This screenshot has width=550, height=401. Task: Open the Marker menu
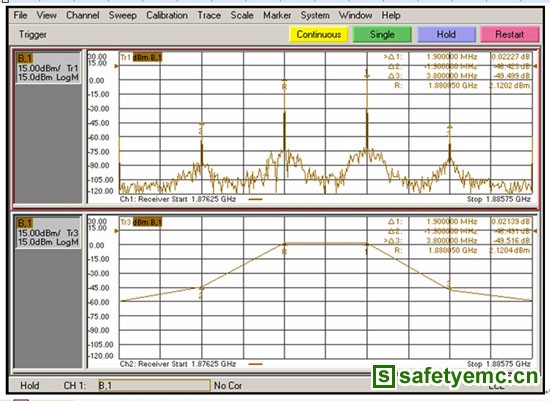[277, 15]
